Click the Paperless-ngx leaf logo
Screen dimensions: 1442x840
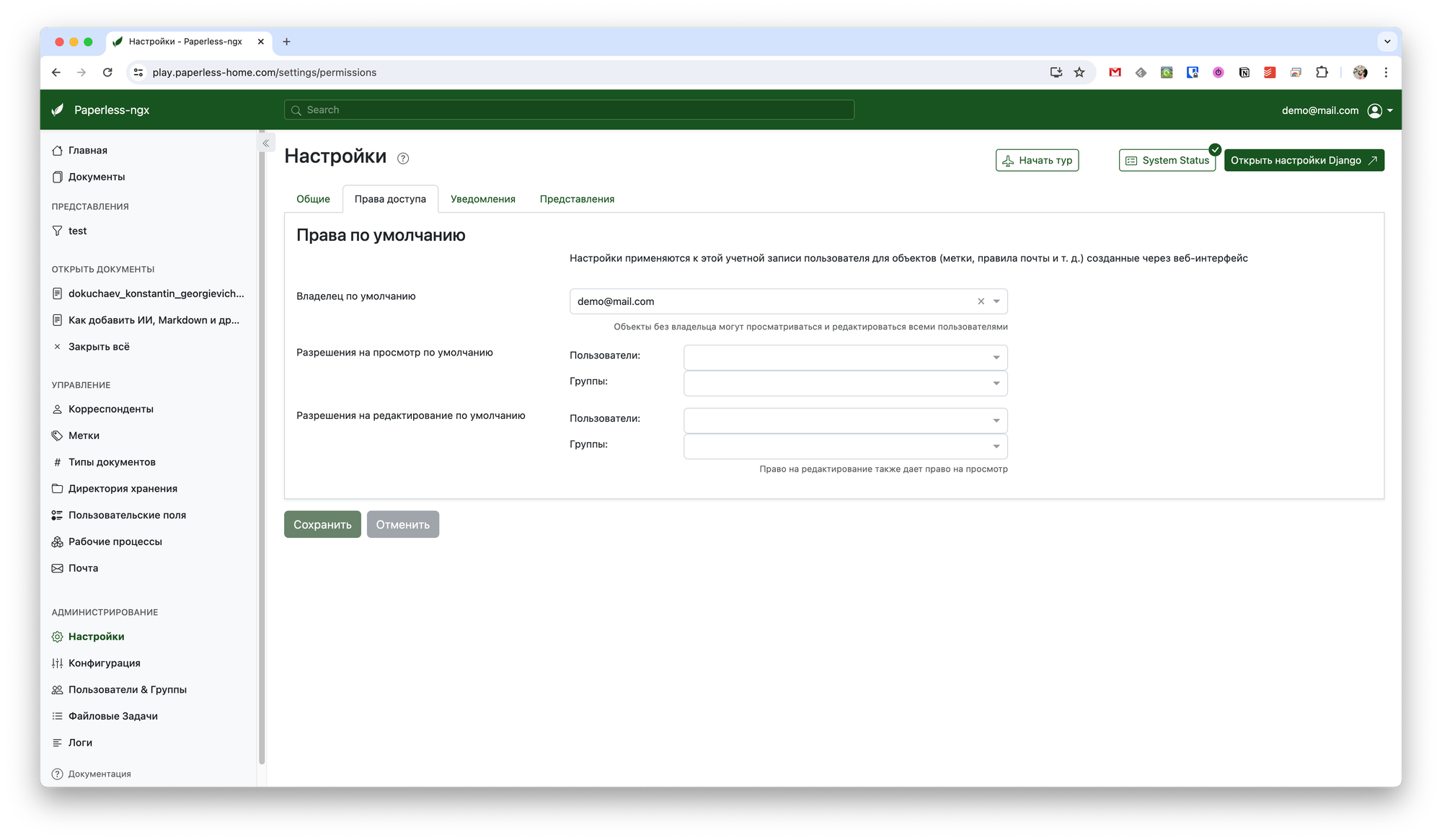(58, 110)
